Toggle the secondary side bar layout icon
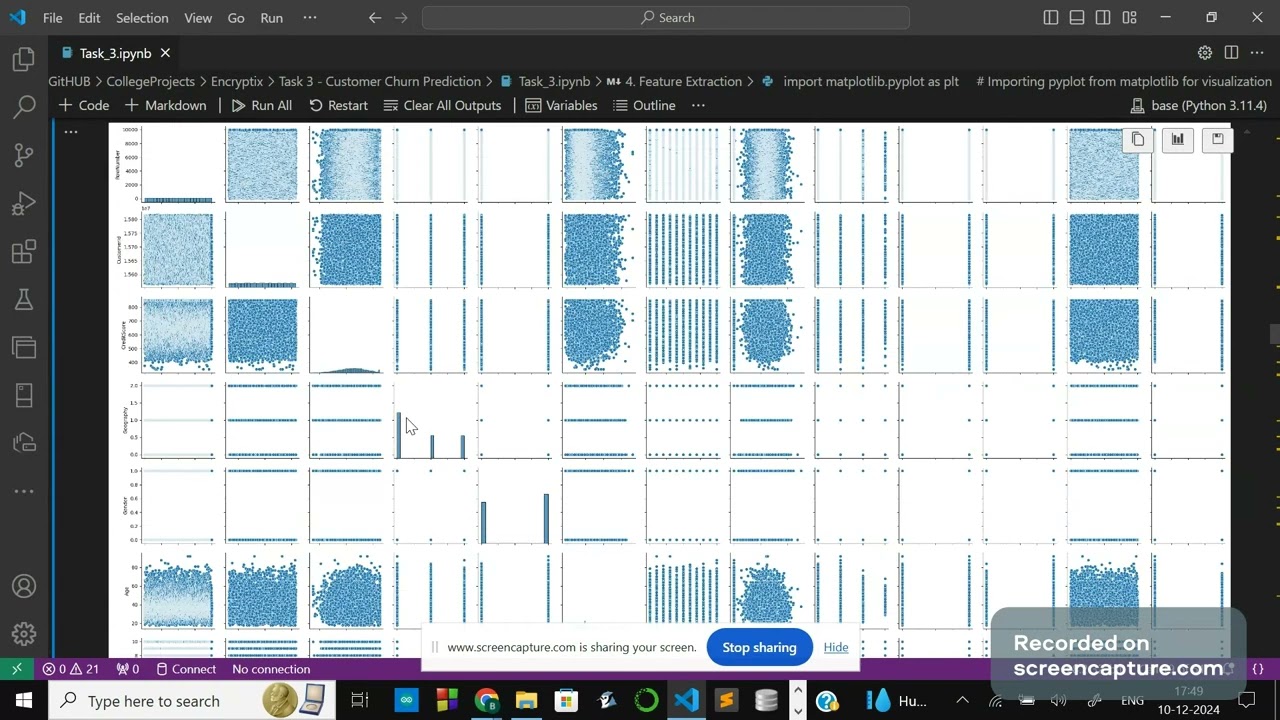Viewport: 1280px width, 720px height. click(1103, 18)
